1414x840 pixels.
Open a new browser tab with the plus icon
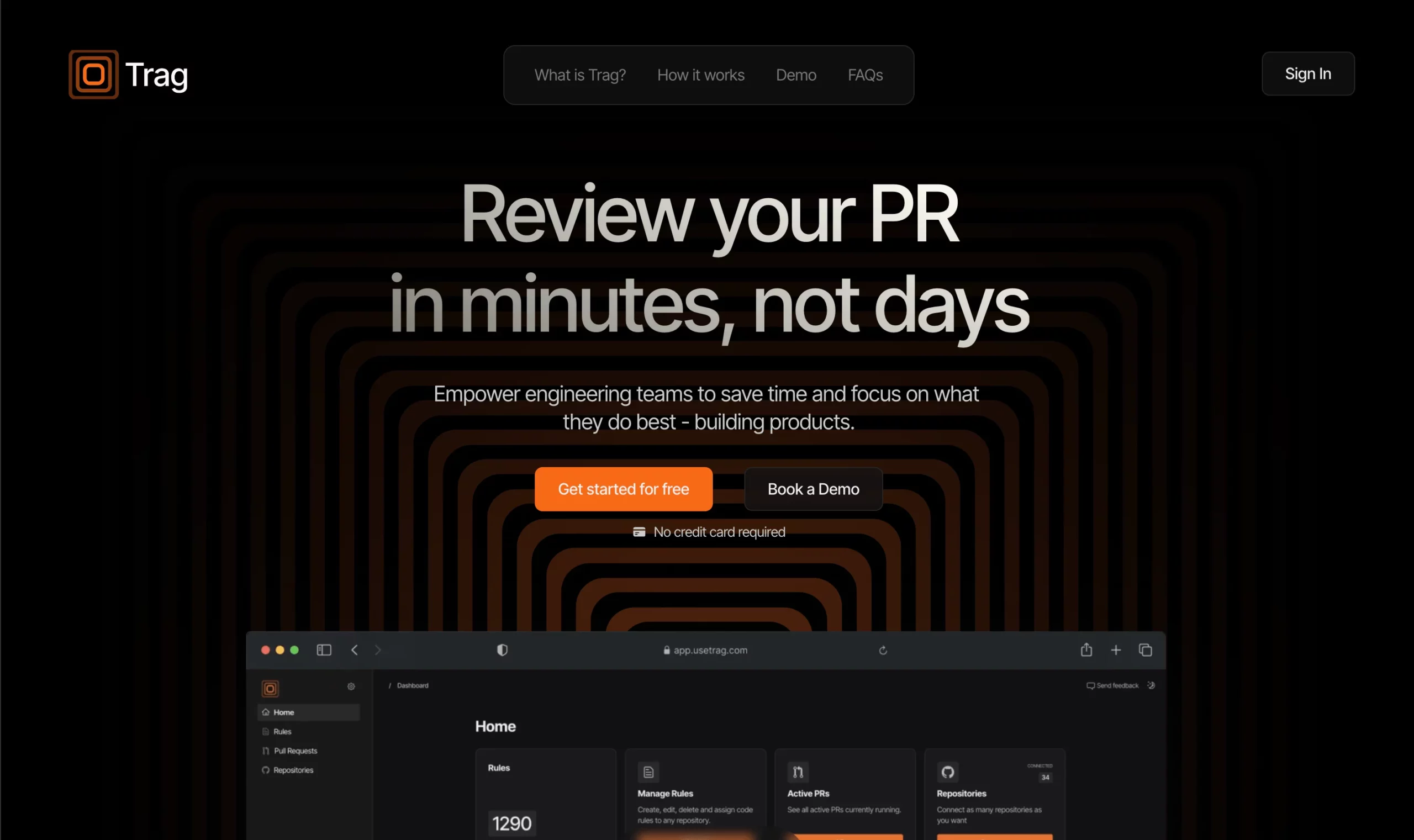(x=1116, y=650)
